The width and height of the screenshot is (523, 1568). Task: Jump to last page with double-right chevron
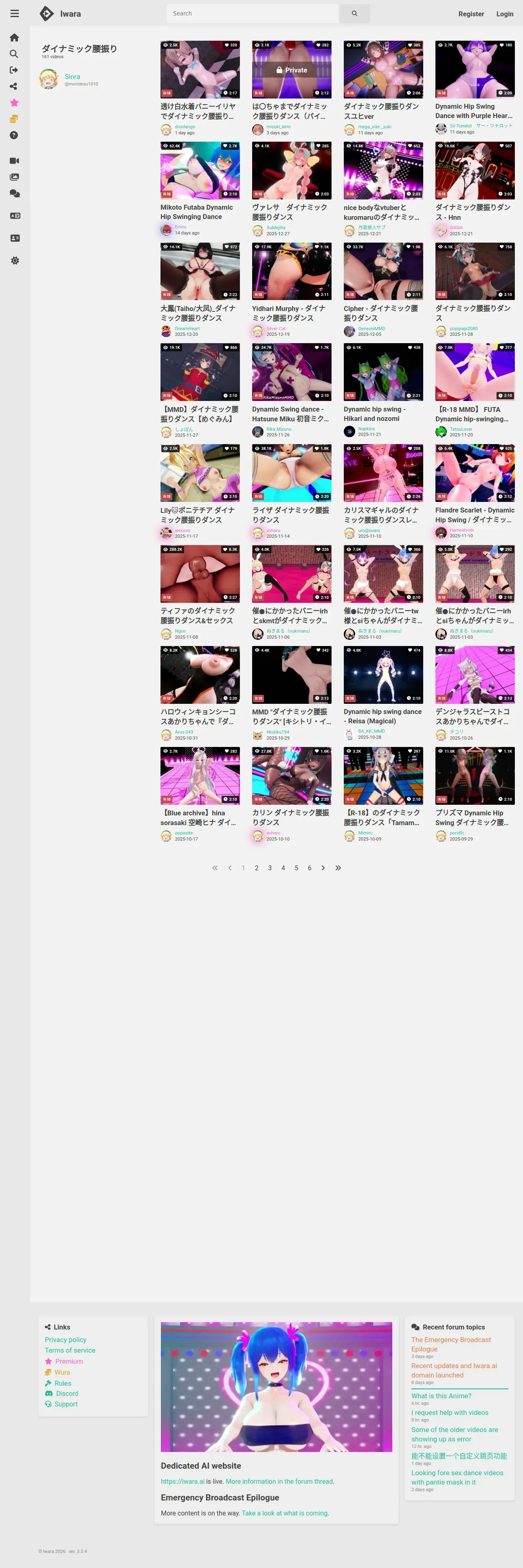338,868
